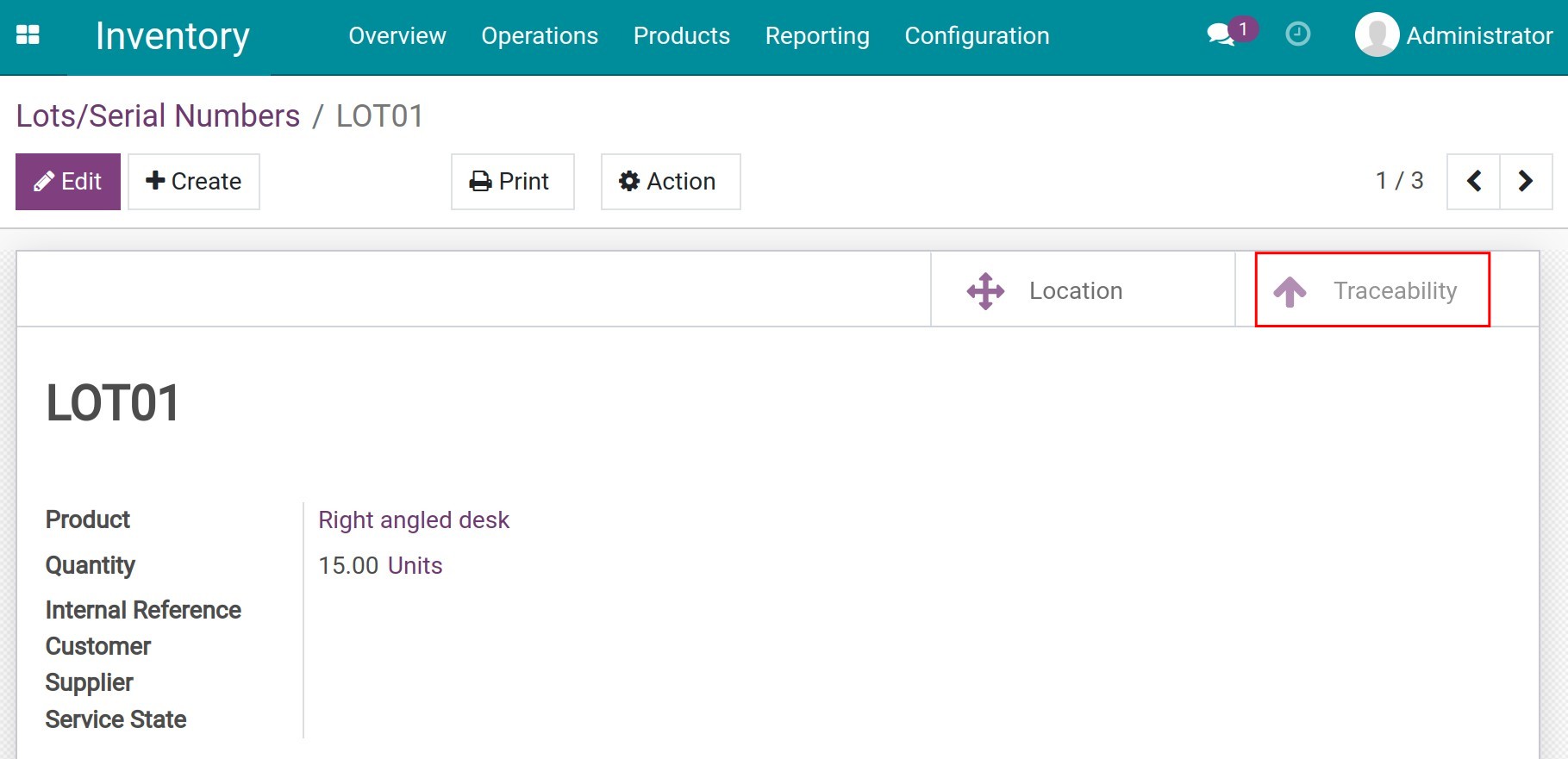Image resolution: width=1568 pixels, height=759 pixels.
Task: Open the Action dropdown
Action: (670, 182)
